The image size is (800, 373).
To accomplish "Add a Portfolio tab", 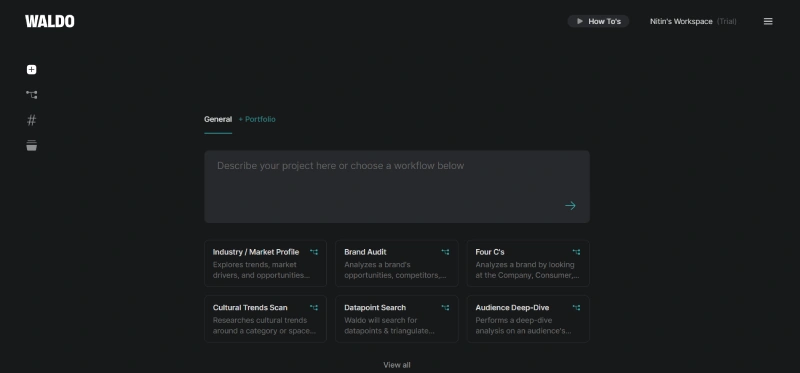I will [x=257, y=119].
